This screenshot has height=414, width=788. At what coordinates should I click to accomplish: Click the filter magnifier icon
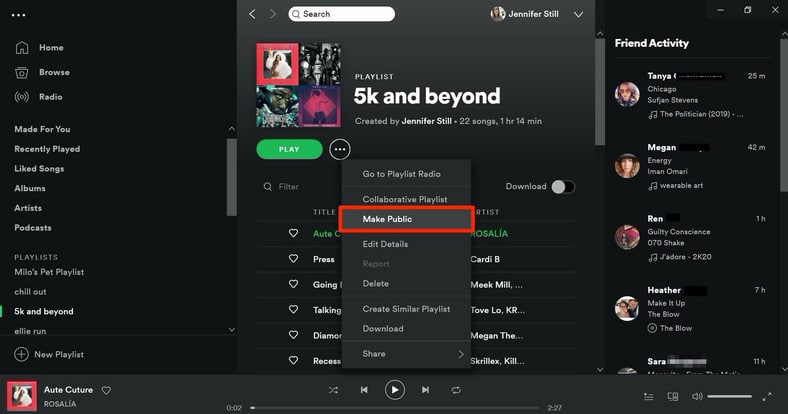[x=267, y=186]
